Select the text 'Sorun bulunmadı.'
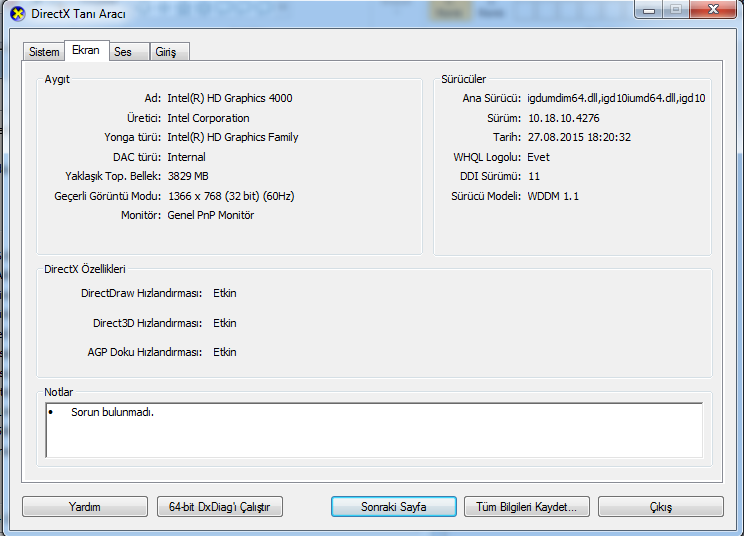The width and height of the screenshot is (744, 544). pos(112,412)
